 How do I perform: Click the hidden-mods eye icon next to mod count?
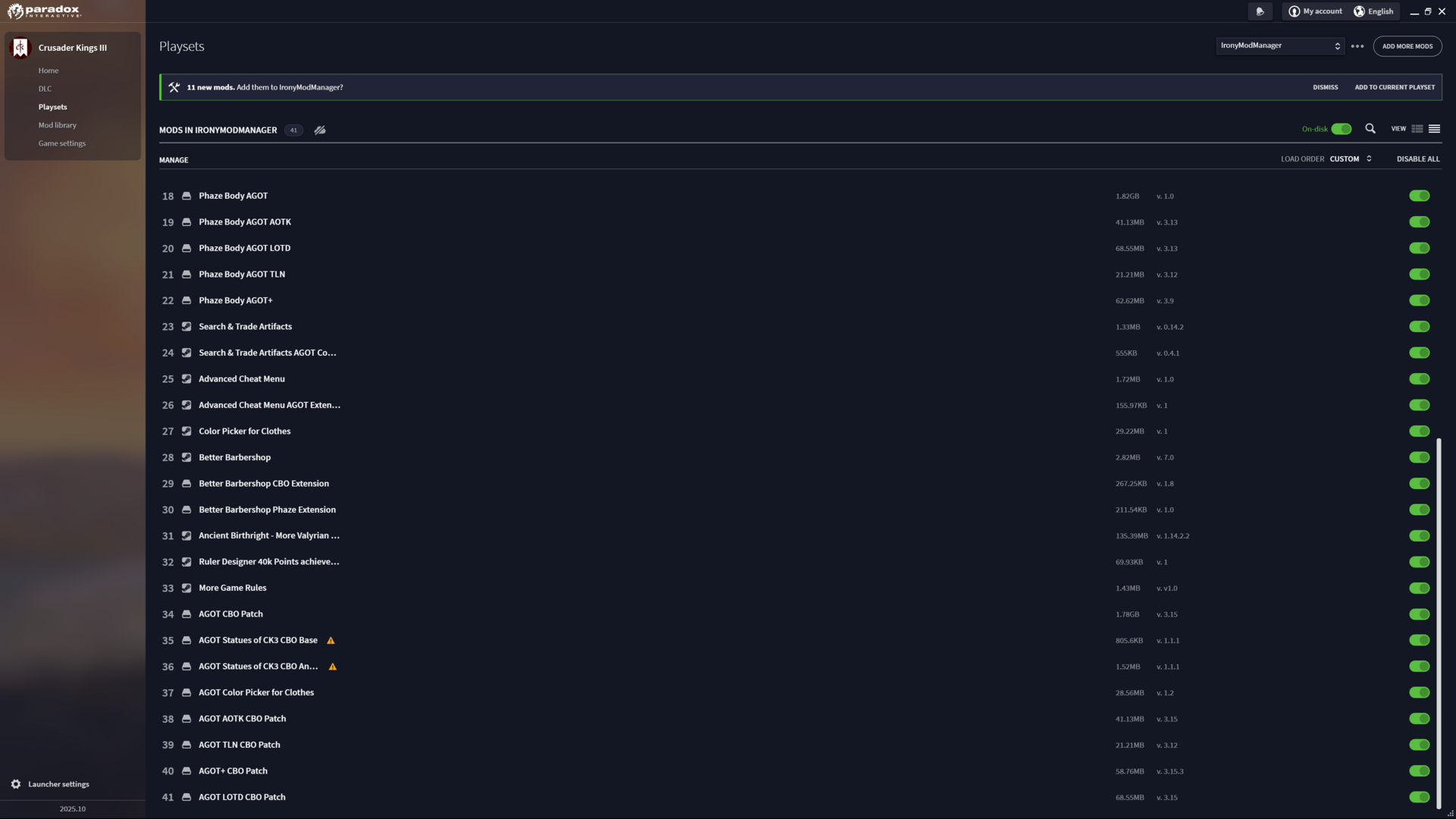[x=320, y=130]
